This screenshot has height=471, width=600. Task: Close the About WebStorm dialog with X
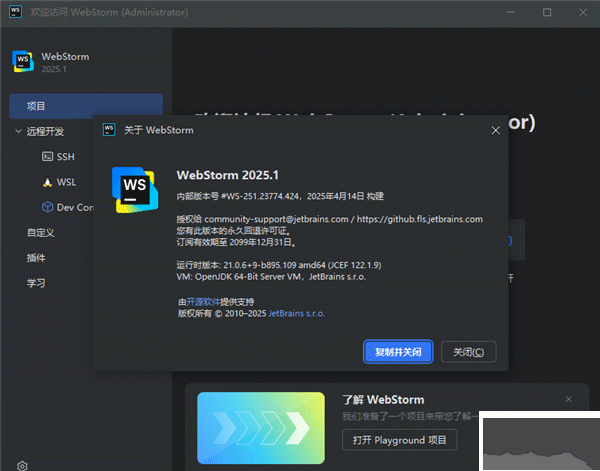point(496,130)
